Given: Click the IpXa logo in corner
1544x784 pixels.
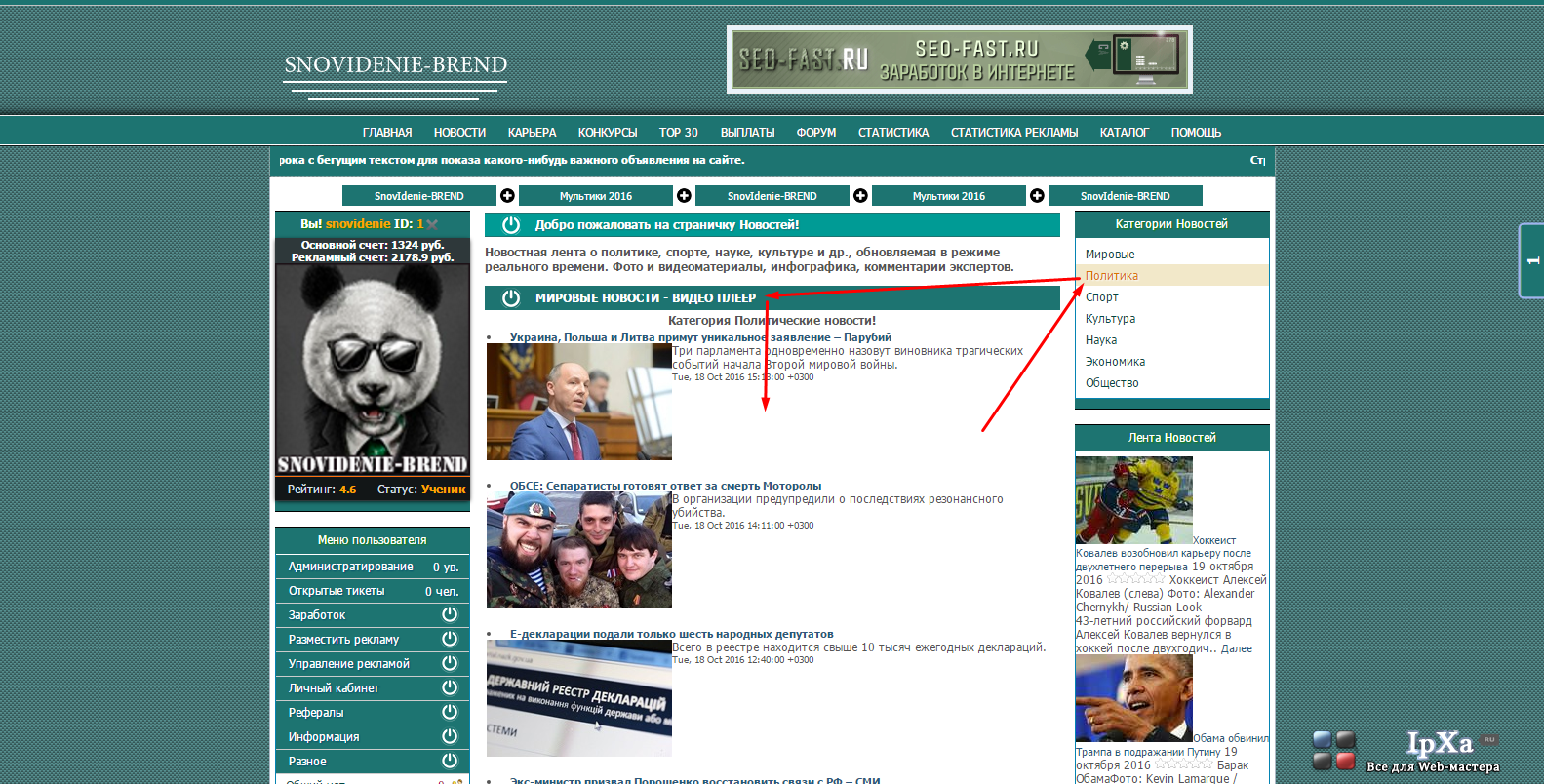Looking at the screenshot, I should tap(1440, 744).
